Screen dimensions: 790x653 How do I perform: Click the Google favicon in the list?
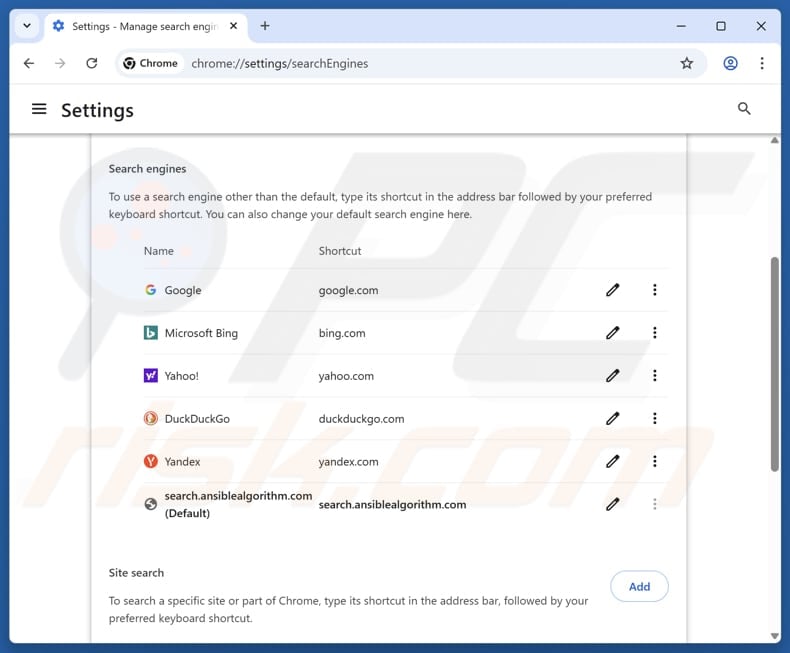coord(150,290)
